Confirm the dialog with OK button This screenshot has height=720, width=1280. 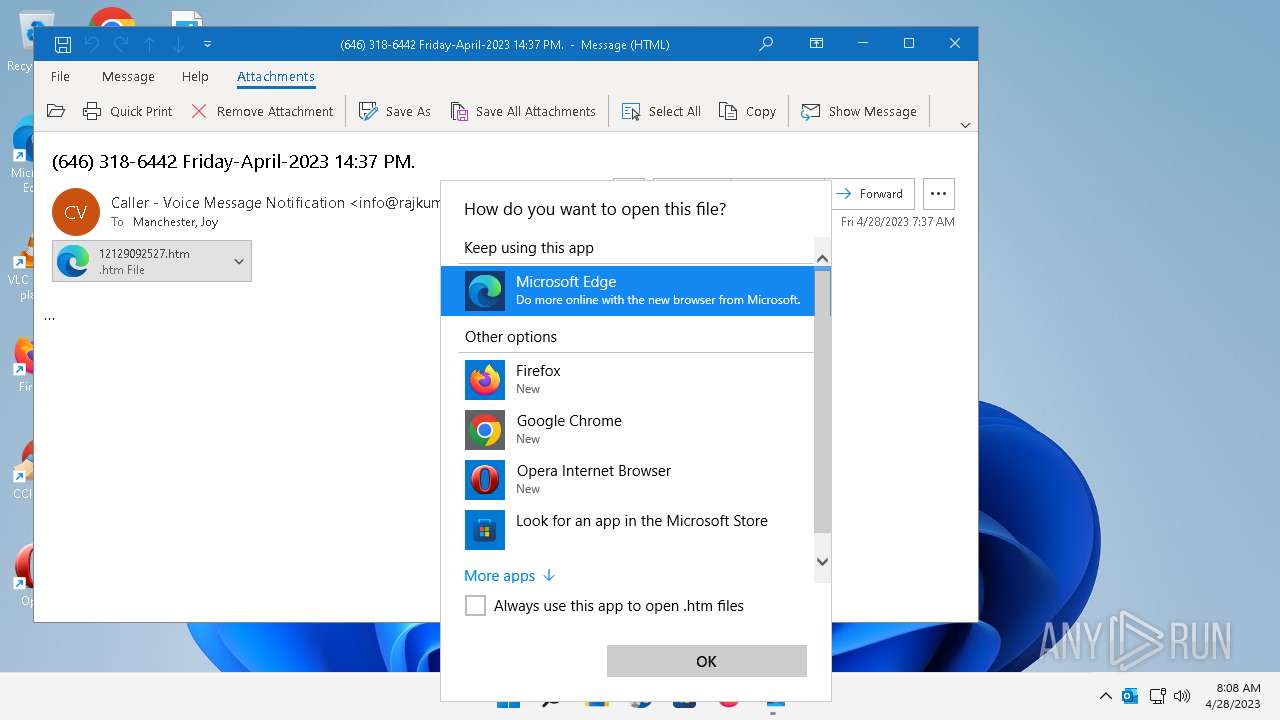[x=706, y=661]
